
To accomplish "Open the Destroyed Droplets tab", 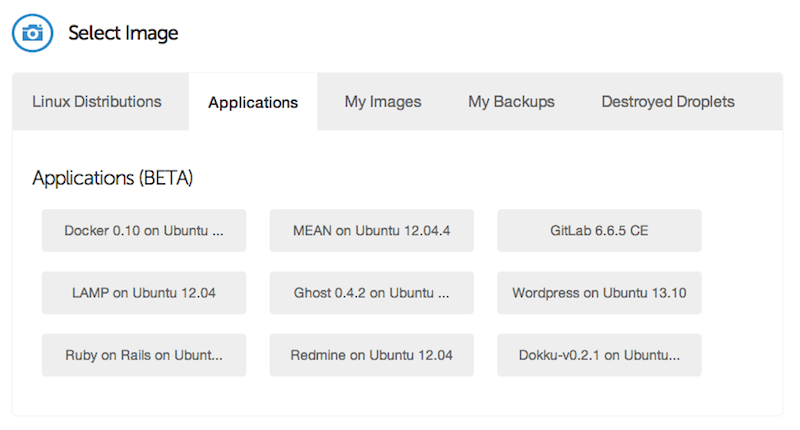I will tap(668, 102).
